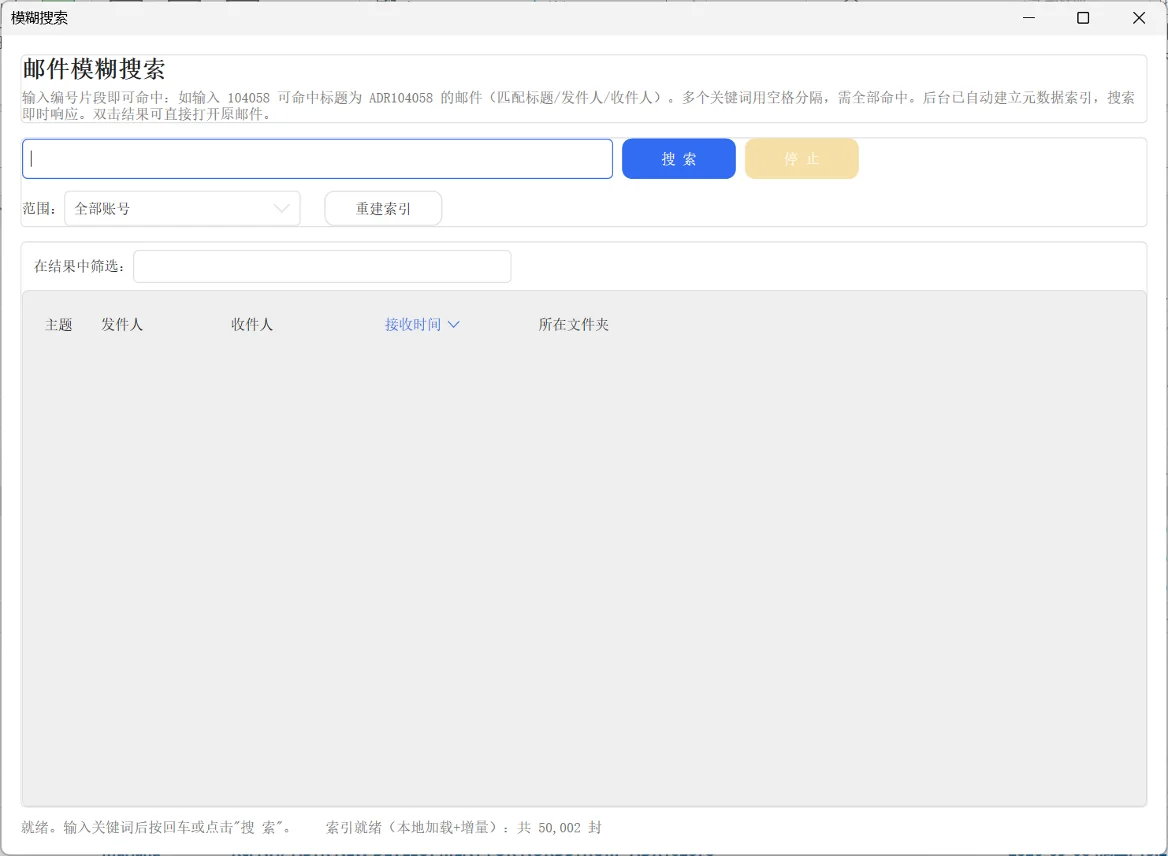
Task: Click the 邮件模糊搜索 heading text
Action: pos(94,69)
